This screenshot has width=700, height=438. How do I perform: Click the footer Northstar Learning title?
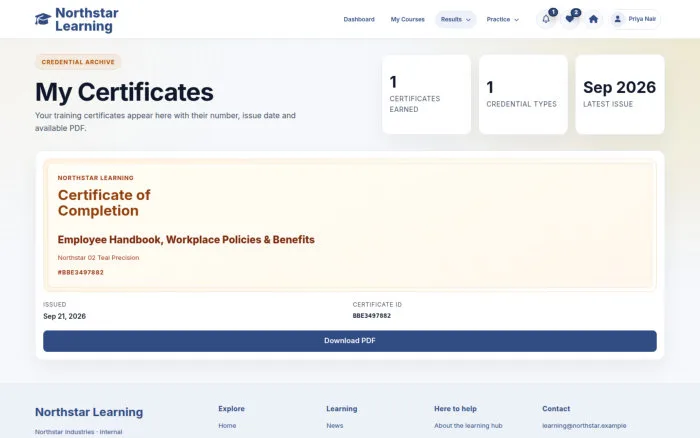[x=89, y=412]
